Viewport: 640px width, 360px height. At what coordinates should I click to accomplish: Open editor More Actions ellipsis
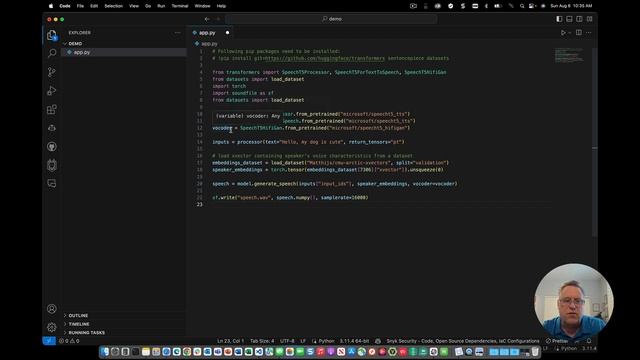[x=589, y=33]
